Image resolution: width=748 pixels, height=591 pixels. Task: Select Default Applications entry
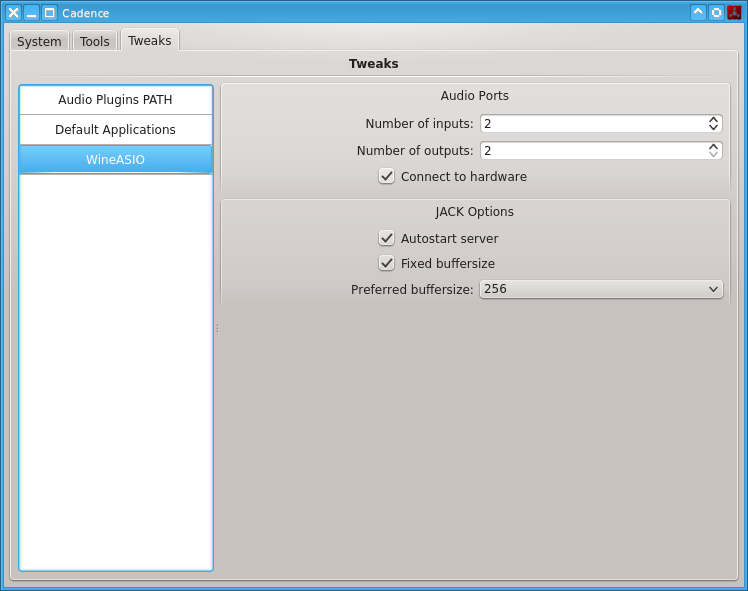coord(115,130)
